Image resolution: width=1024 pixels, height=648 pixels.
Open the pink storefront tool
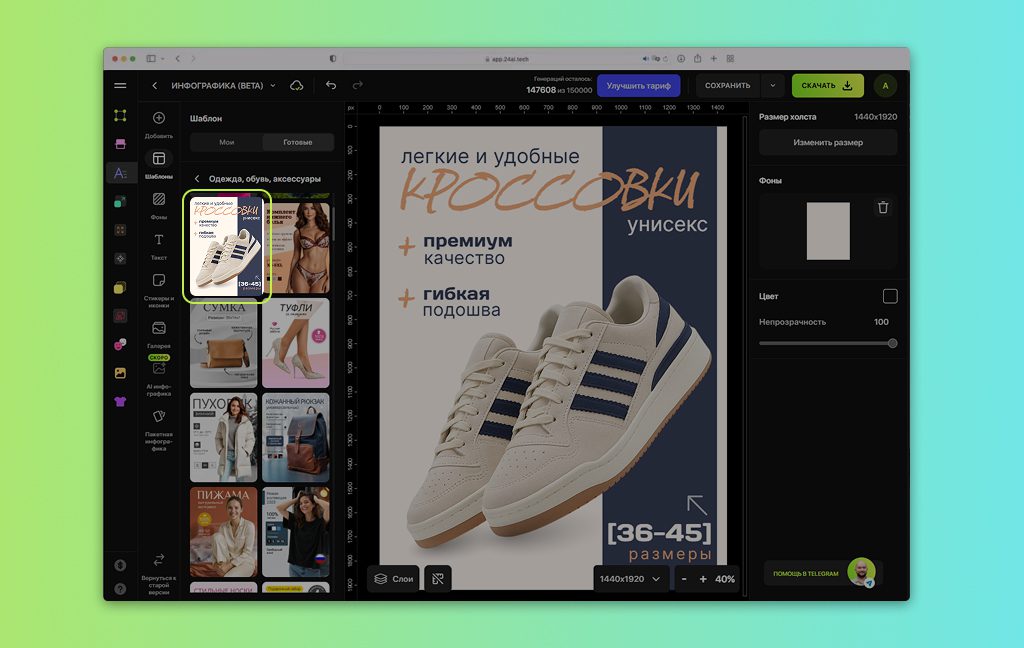coord(120,144)
